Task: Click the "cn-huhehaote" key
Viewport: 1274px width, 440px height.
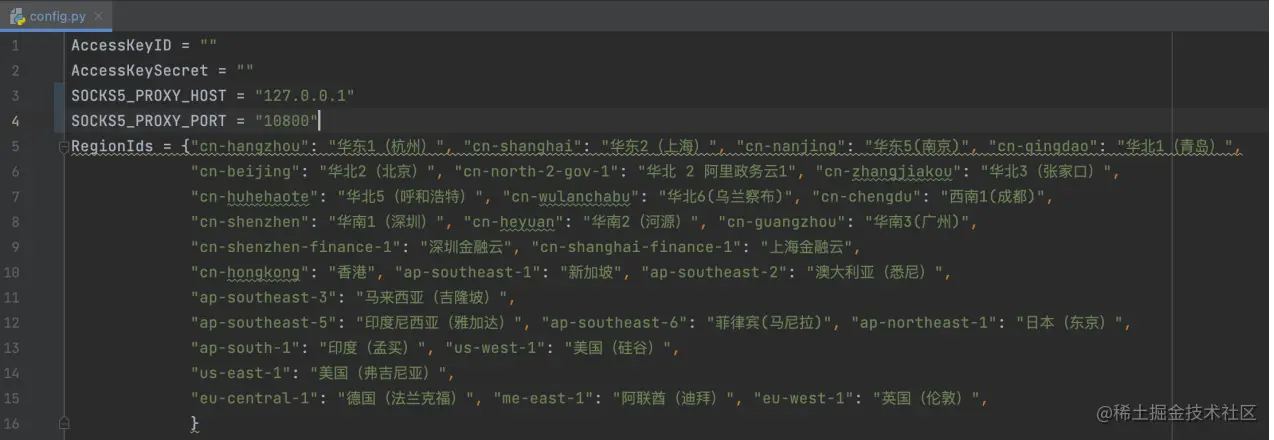Action: [254, 197]
